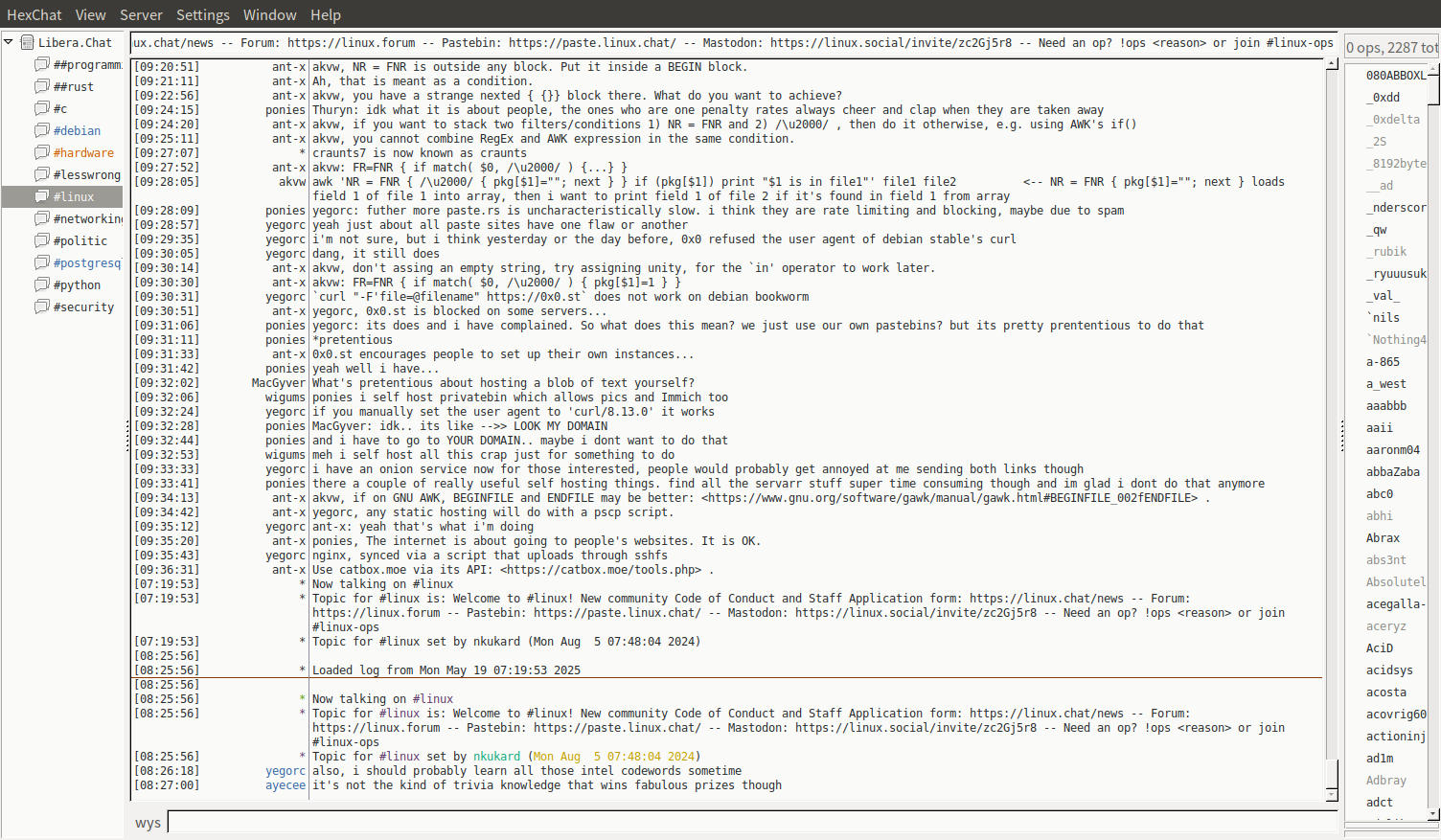Image resolution: width=1441 pixels, height=840 pixels.
Task: Select user ad1m in user list
Action: click(1380, 759)
